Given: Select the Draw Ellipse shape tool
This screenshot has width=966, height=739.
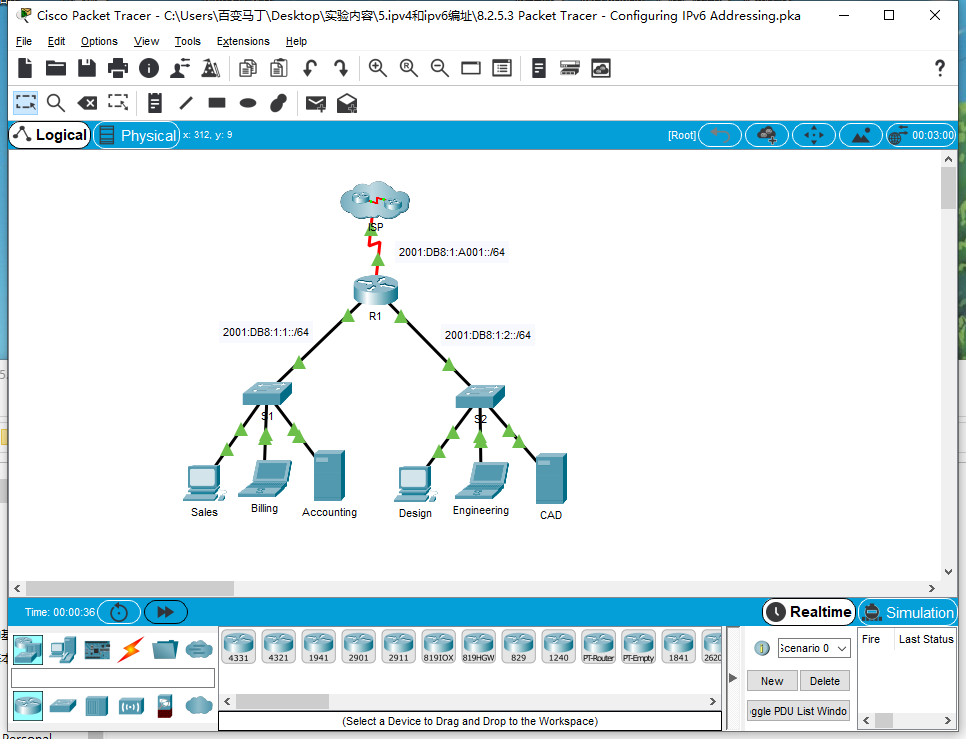Looking at the screenshot, I should [x=249, y=103].
